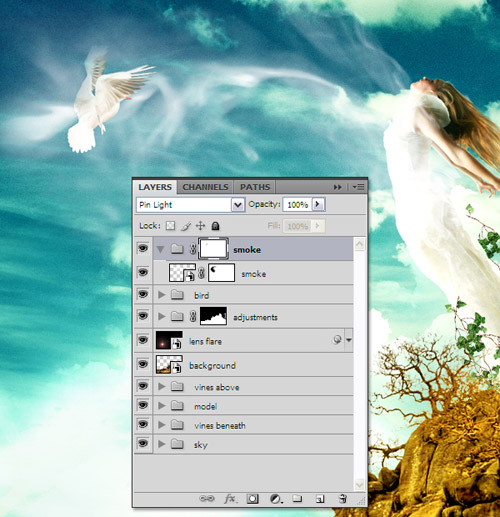Hide the sky group
500x517 pixels.
[x=143, y=443]
